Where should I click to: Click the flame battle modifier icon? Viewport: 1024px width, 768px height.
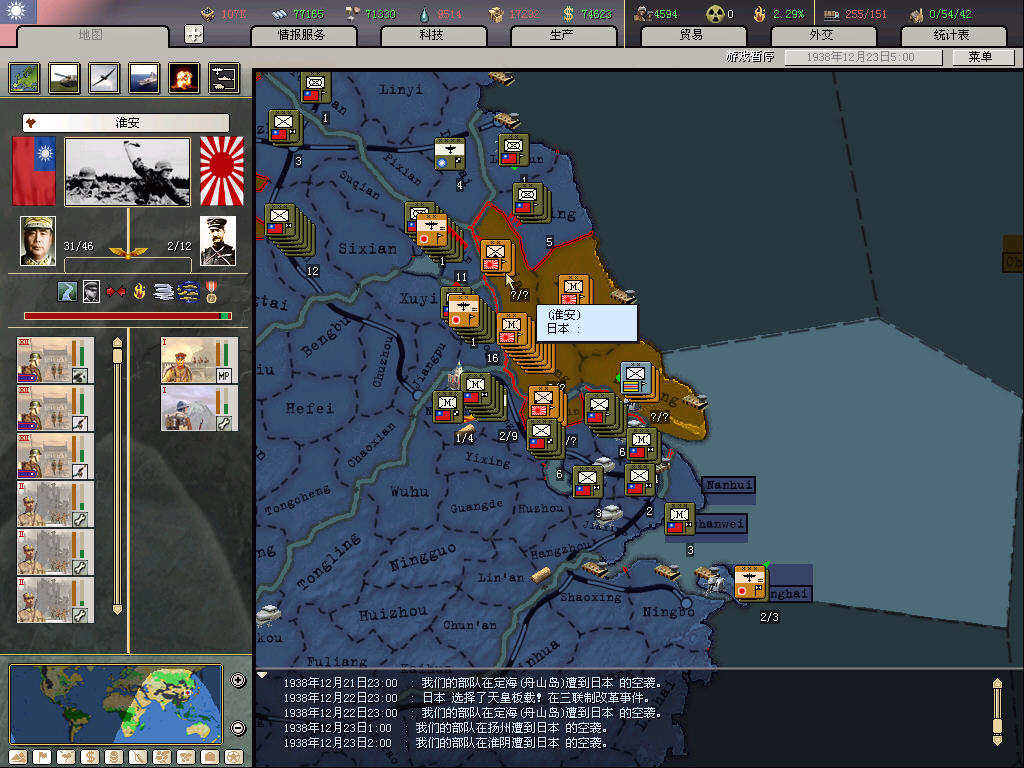point(139,291)
